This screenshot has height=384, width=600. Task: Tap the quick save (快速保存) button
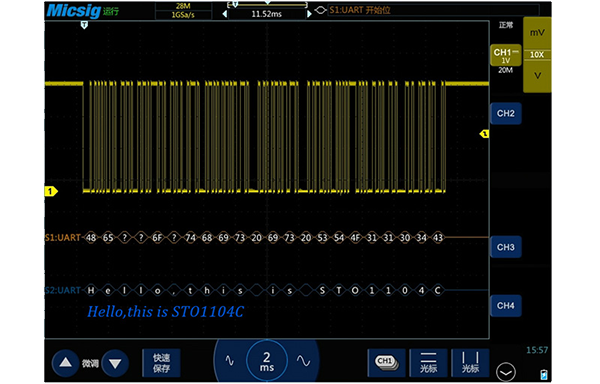click(161, 363)
